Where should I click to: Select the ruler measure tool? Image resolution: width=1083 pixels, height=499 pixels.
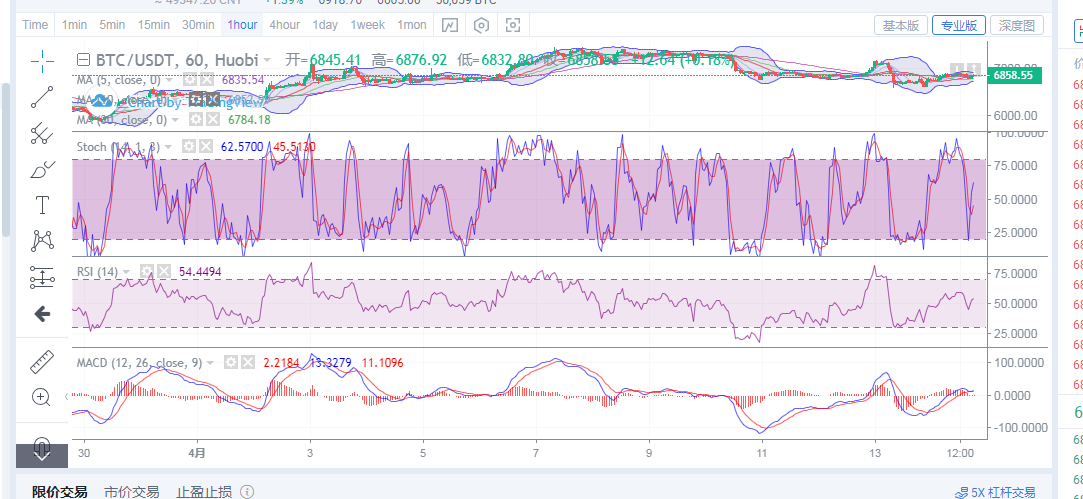click(x=42, y=361)
